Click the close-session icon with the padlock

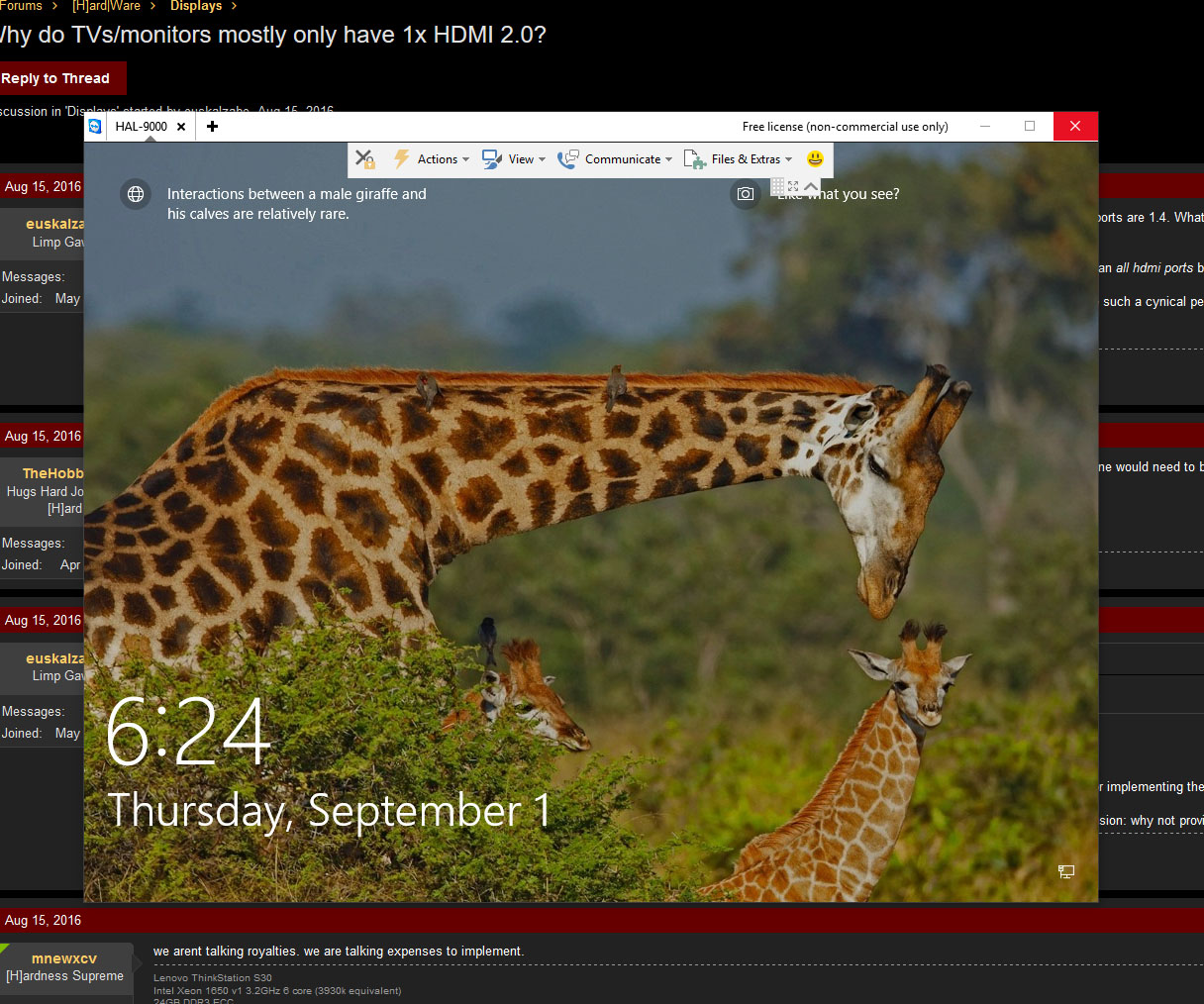[365, 158]
